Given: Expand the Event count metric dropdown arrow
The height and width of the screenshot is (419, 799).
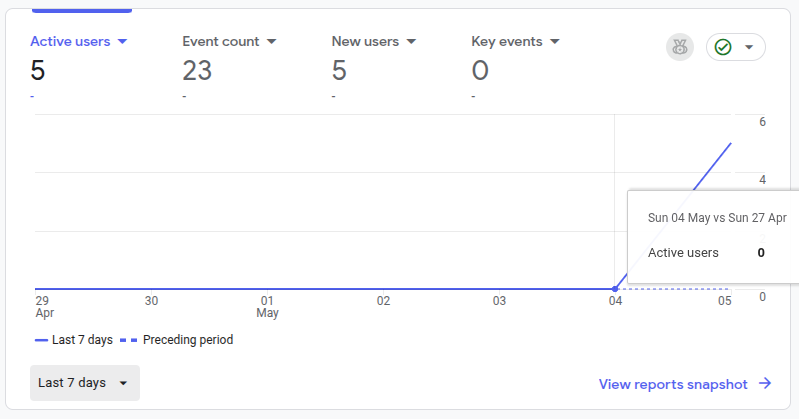Looking at the screenshot, I should click(272, 41).
